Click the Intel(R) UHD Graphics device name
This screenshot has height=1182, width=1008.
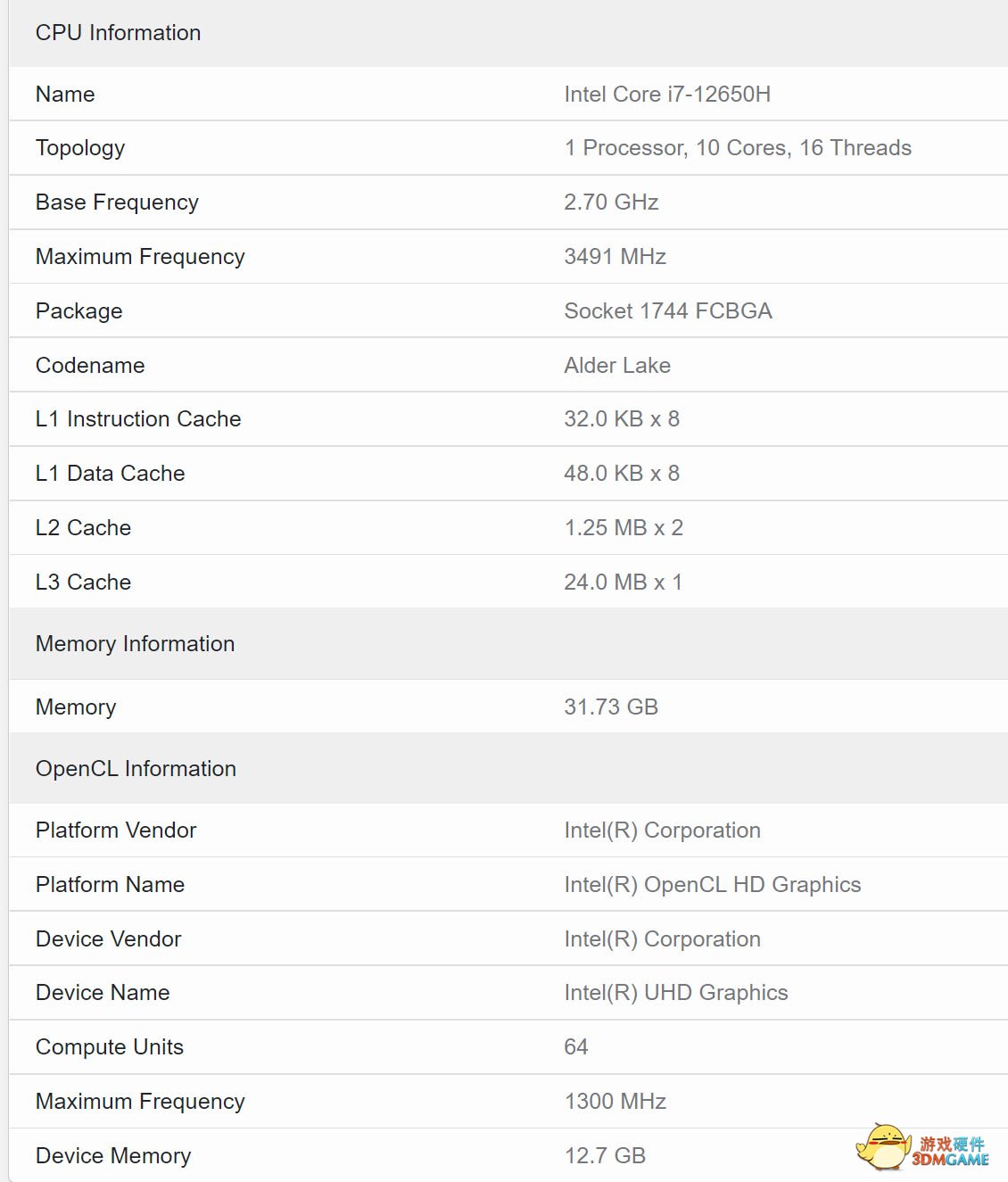coord(675,993)
